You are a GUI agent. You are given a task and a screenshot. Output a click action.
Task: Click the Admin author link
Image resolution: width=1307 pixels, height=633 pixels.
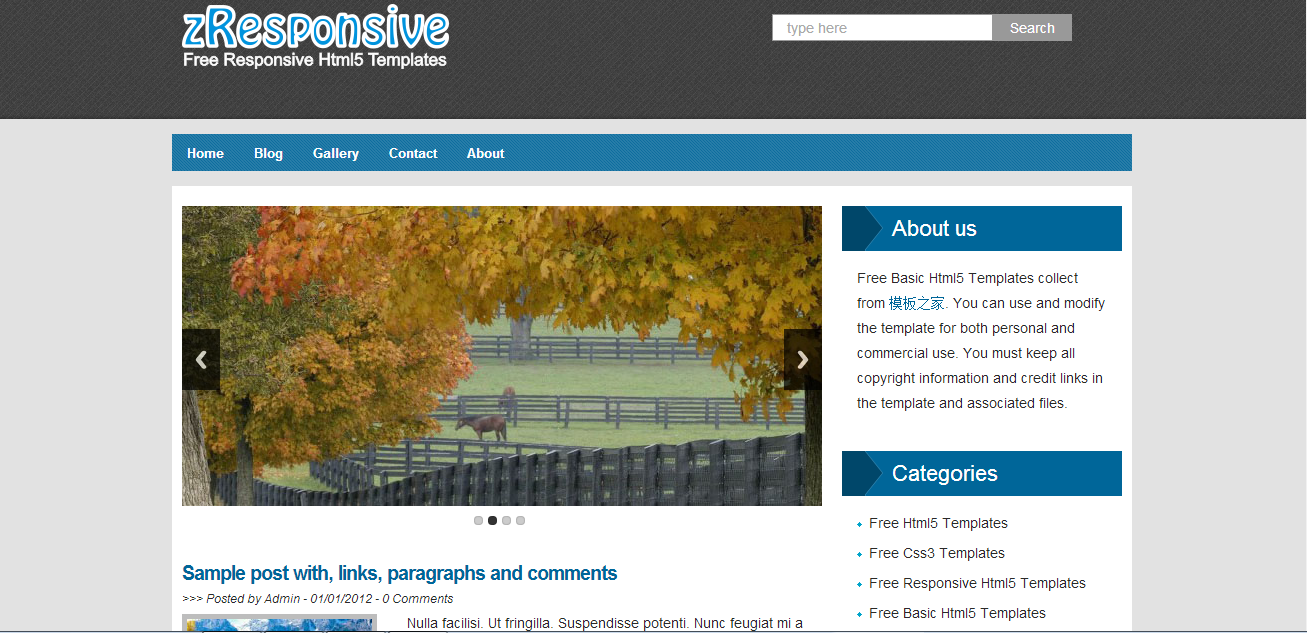(282, 599)
